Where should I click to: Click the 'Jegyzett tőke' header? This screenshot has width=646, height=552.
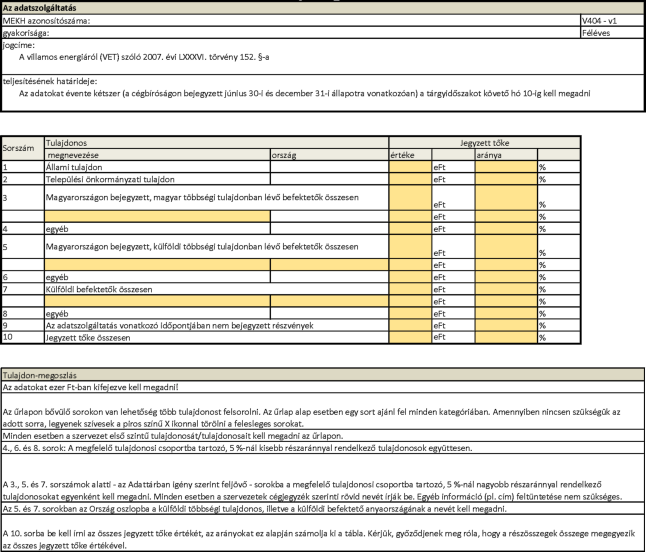tap(484, 143)
